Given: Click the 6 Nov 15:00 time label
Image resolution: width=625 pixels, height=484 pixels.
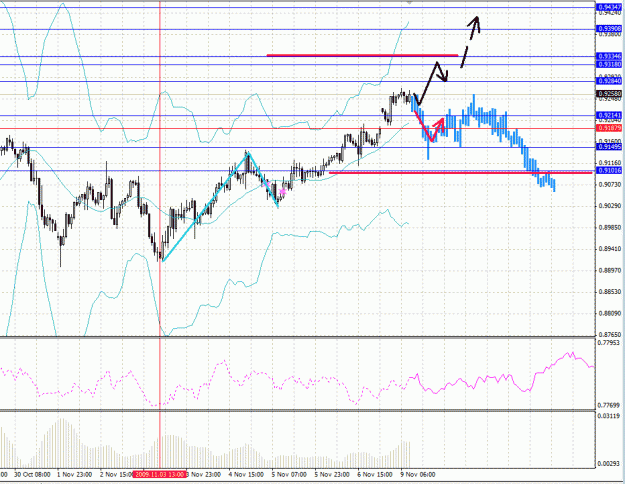Looking at the screenshot, I should coord(375,474).
